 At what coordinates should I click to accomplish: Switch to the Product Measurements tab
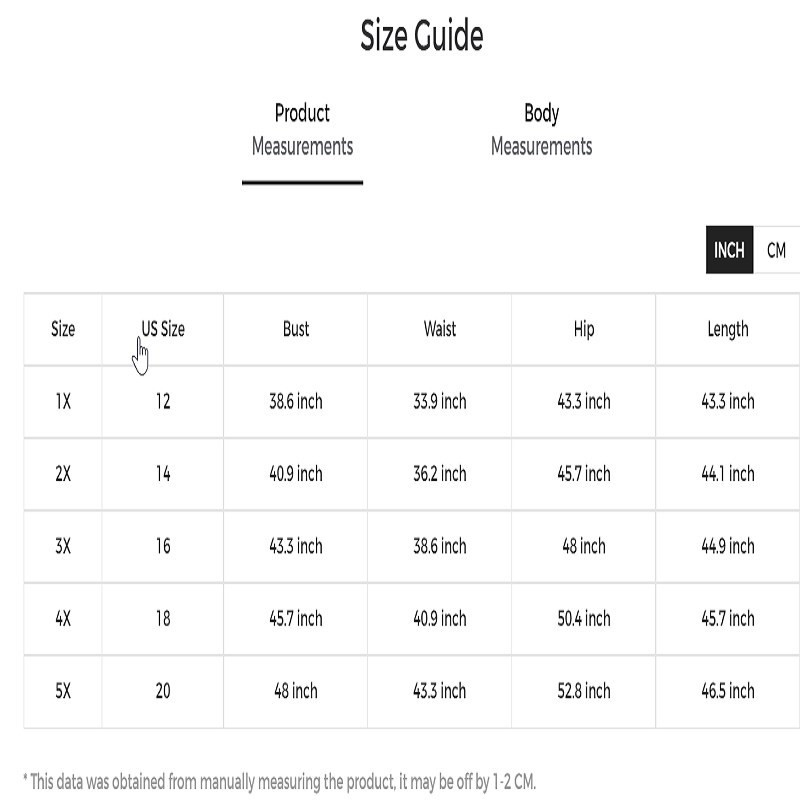[x=302, y=130]
